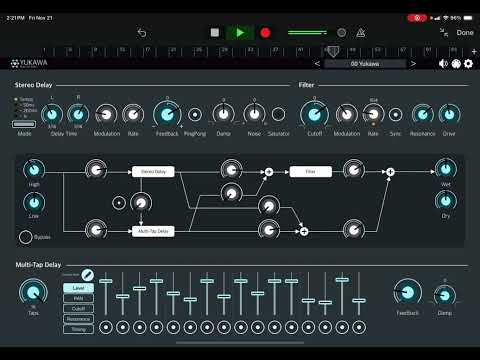Go to the next preset arrow
Image resolution: width=480 pixels, height=360 pixels.
pyautogui.click(x=413, y=63)
